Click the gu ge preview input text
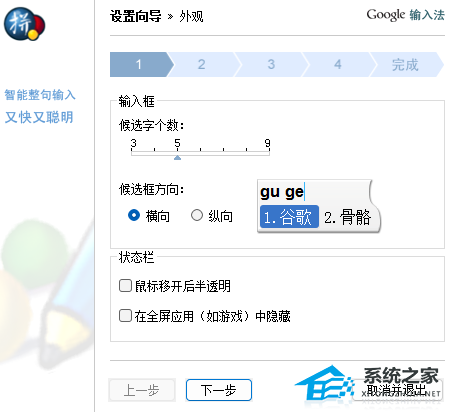The image size is (456, 412). 282,192
